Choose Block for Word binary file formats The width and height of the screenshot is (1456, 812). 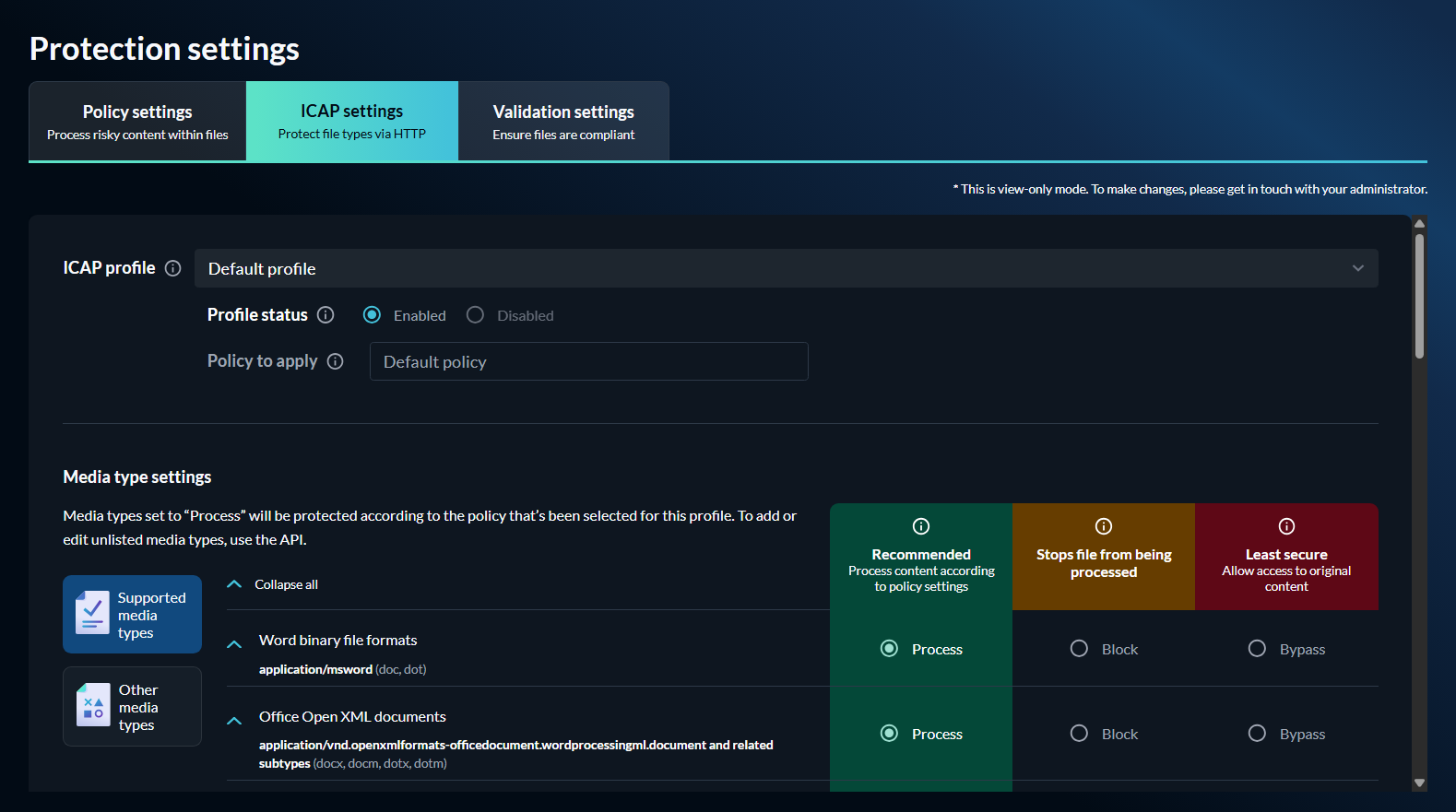1079,649
